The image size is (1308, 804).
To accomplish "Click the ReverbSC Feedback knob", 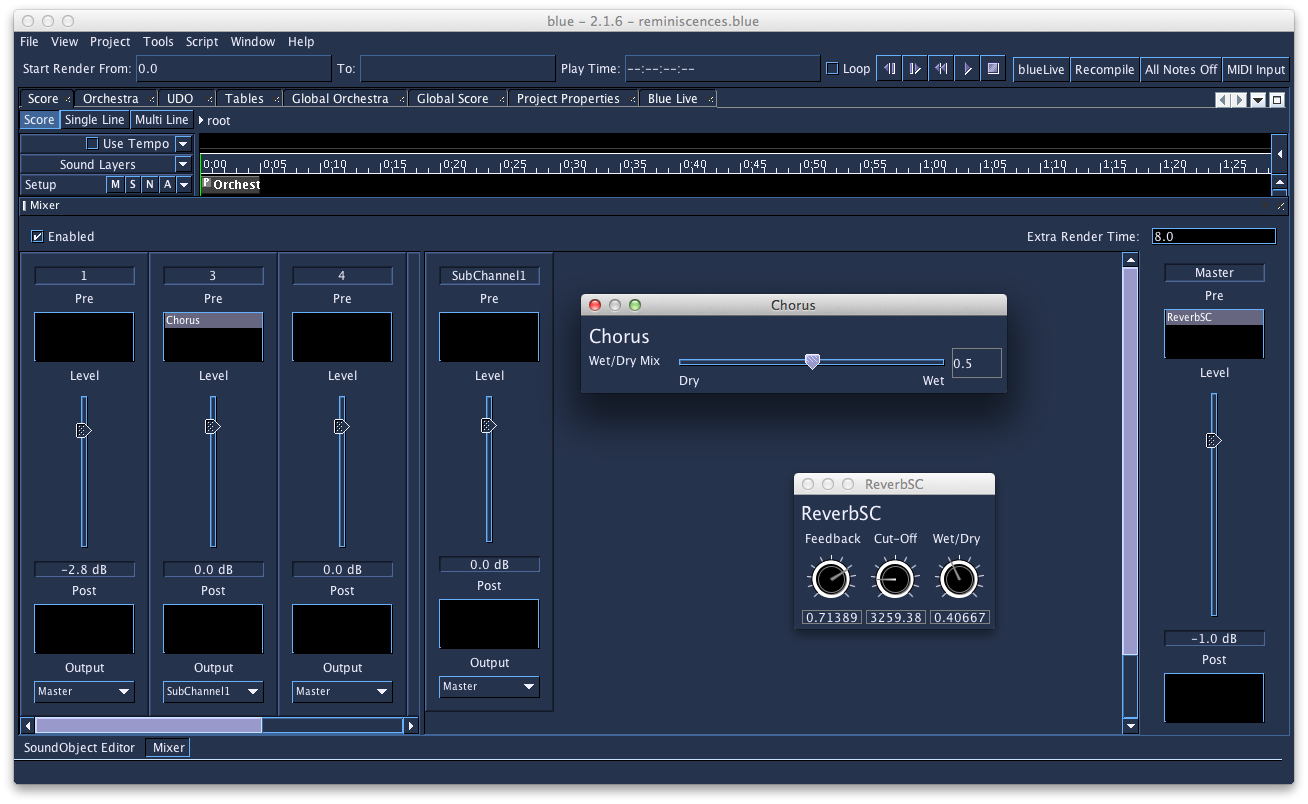I will (829, 578).
